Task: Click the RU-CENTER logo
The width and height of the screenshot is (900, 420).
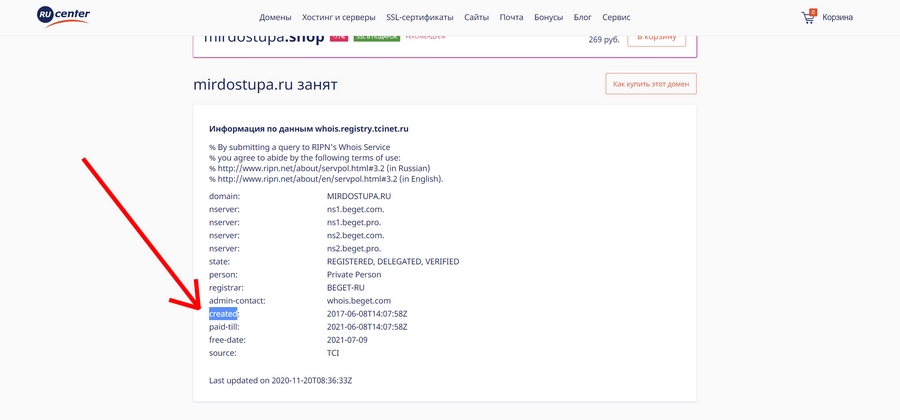Action: click(63, 17)
